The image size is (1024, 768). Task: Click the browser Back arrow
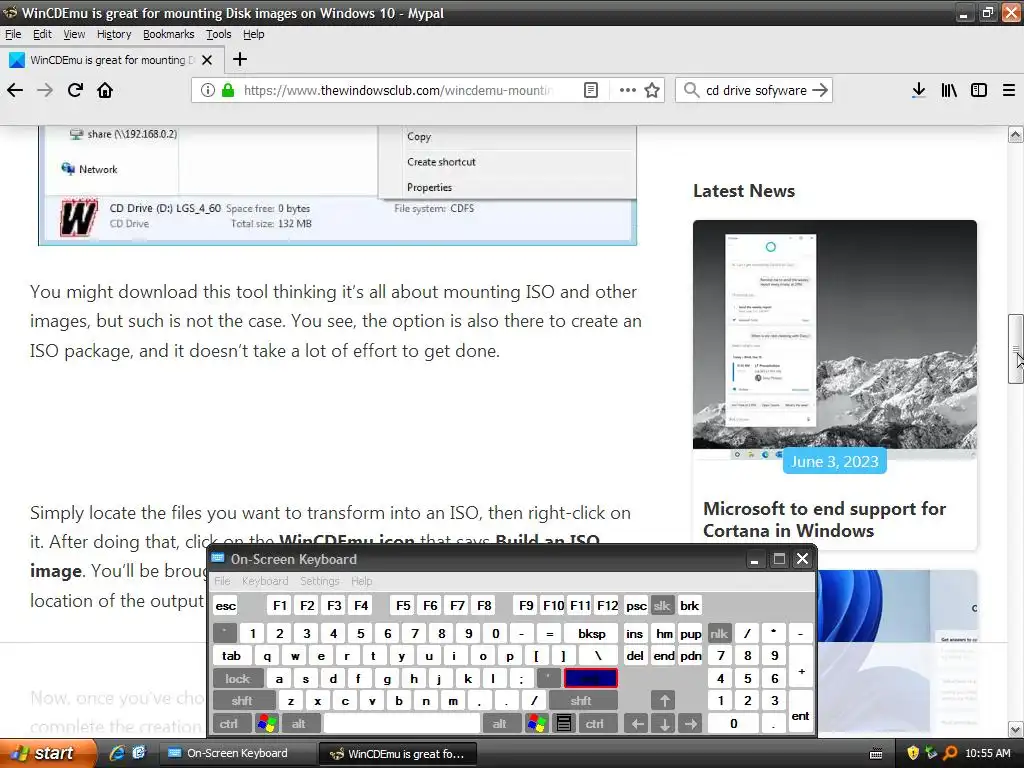click(15, 90)
